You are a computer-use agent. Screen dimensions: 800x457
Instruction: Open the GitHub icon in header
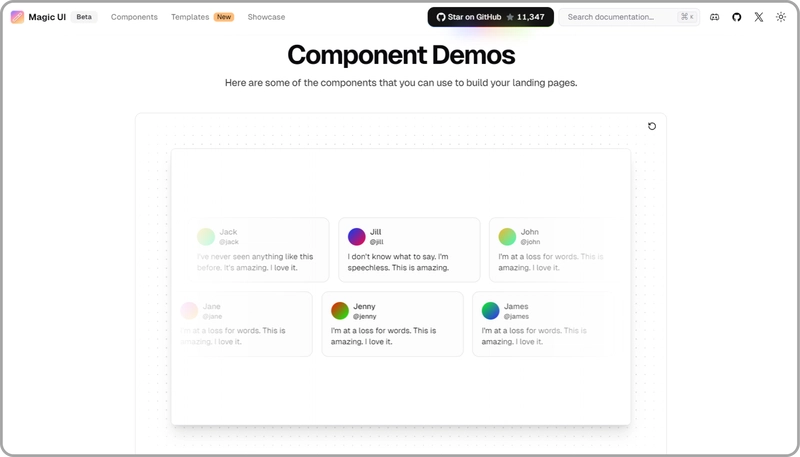click(x=737, y=17)
